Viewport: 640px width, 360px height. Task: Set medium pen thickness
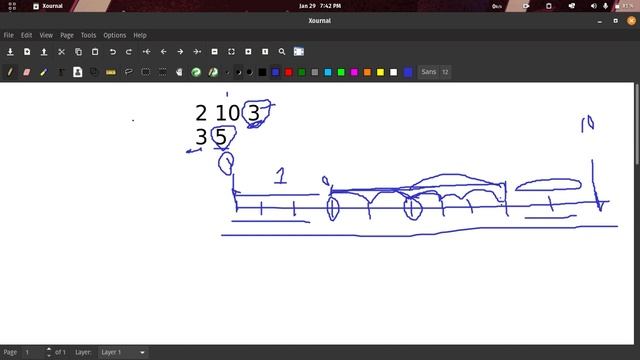238,73
